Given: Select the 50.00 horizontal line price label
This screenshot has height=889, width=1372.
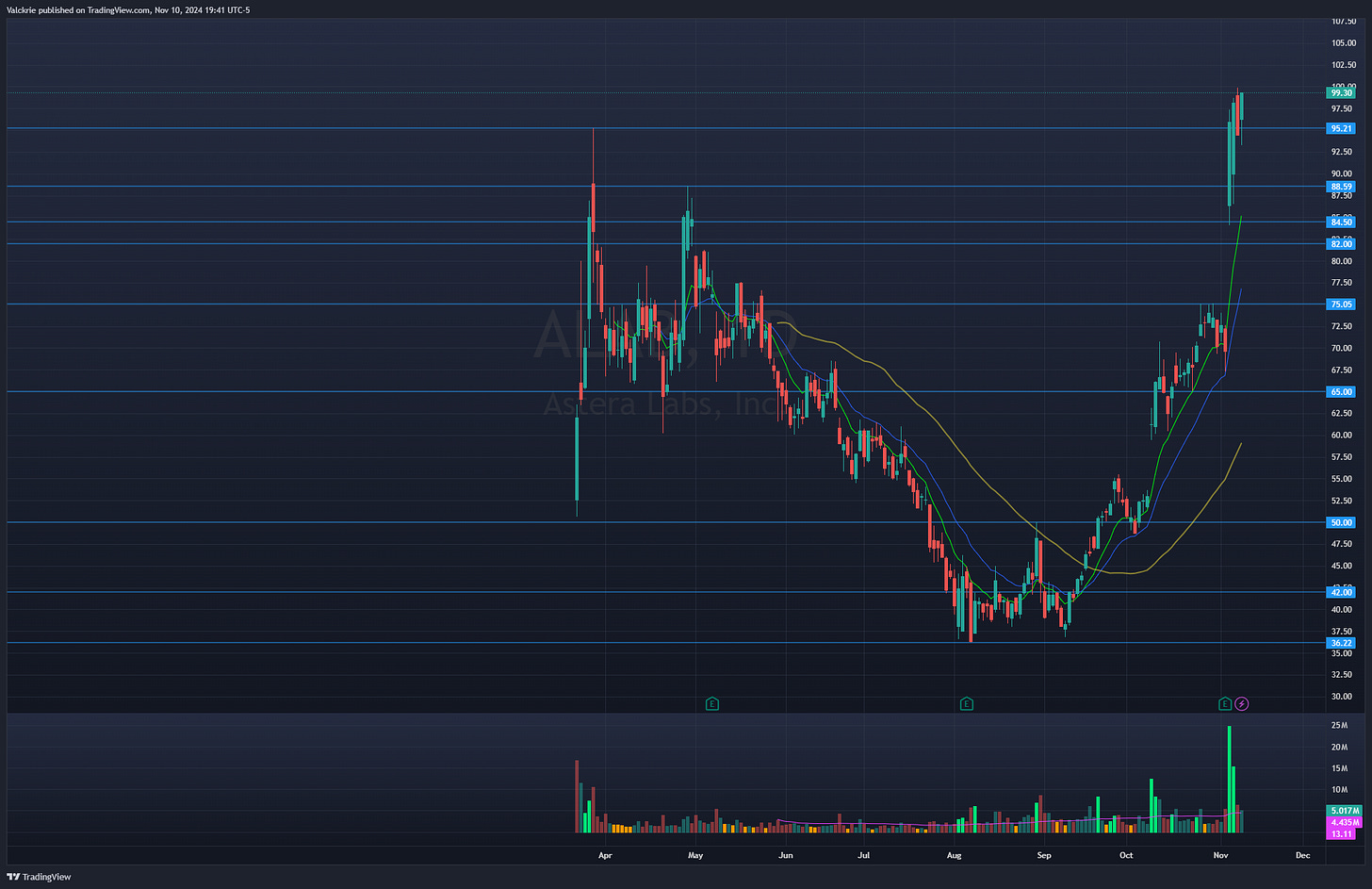Looking at the screenshot, I should [1340, 522].
